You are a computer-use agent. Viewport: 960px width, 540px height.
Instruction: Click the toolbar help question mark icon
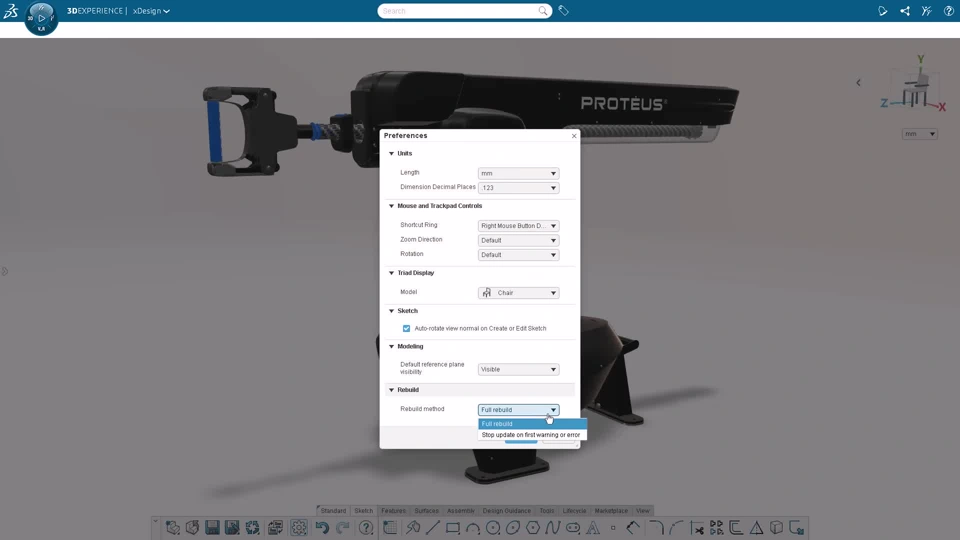click(x=366, y=527)
